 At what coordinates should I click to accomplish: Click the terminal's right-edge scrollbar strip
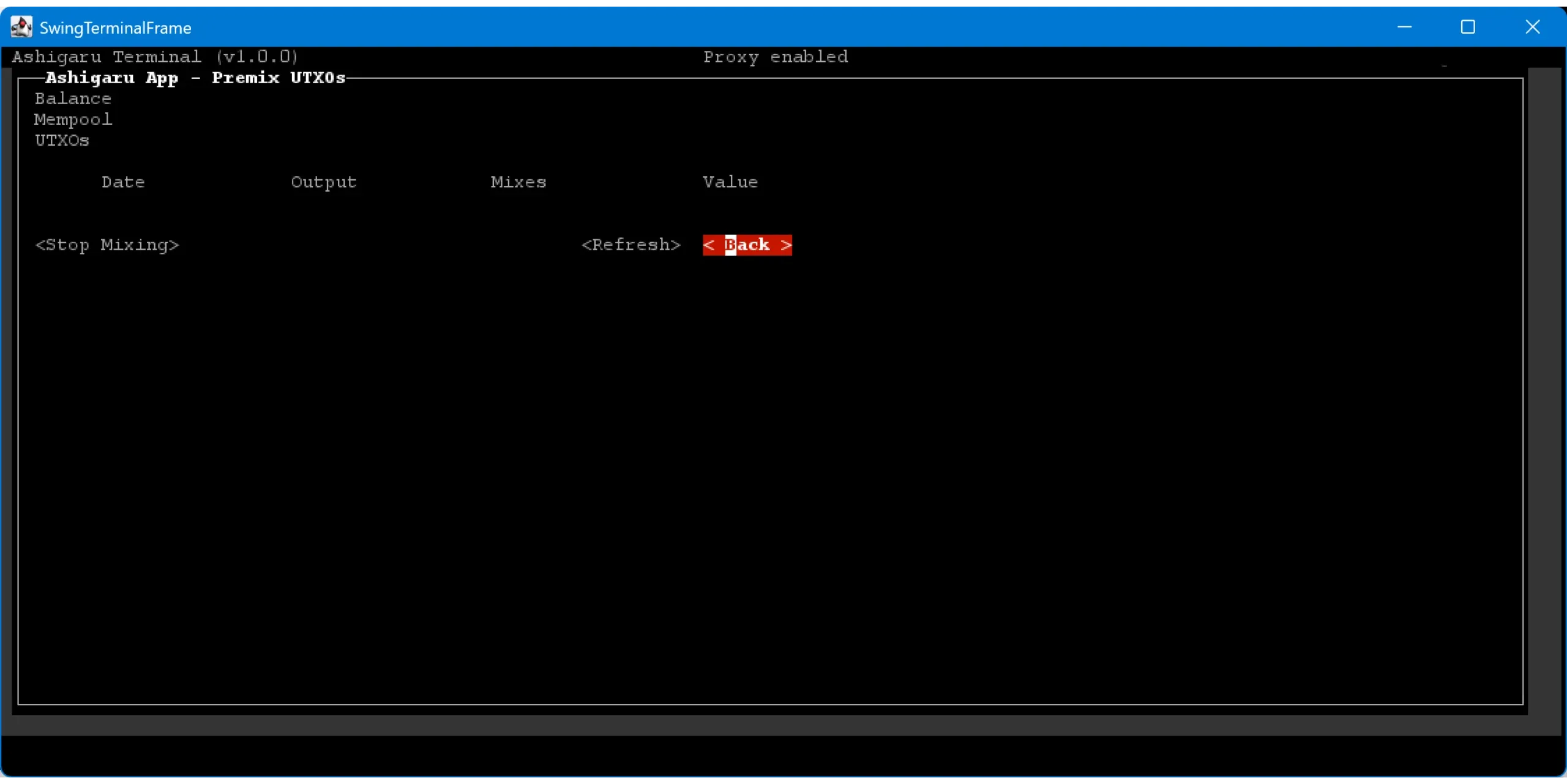[x=1545, y=392]
